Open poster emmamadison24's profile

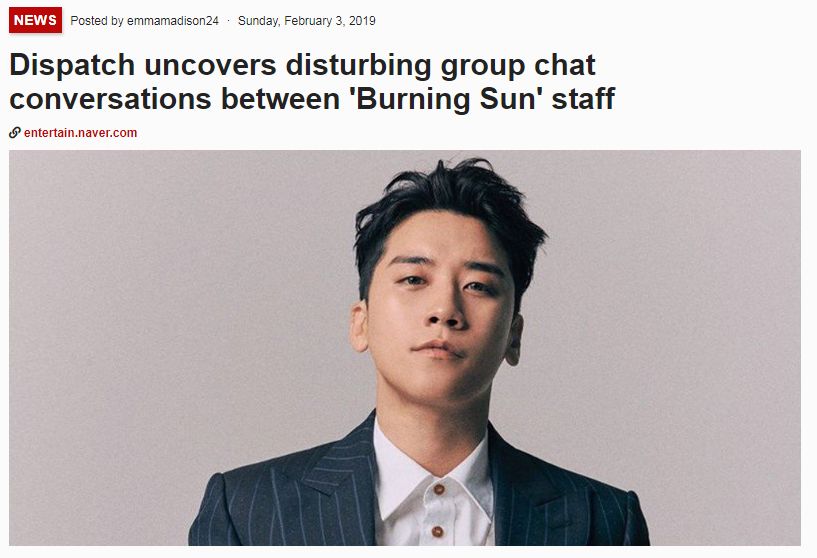tap(172, 21)
